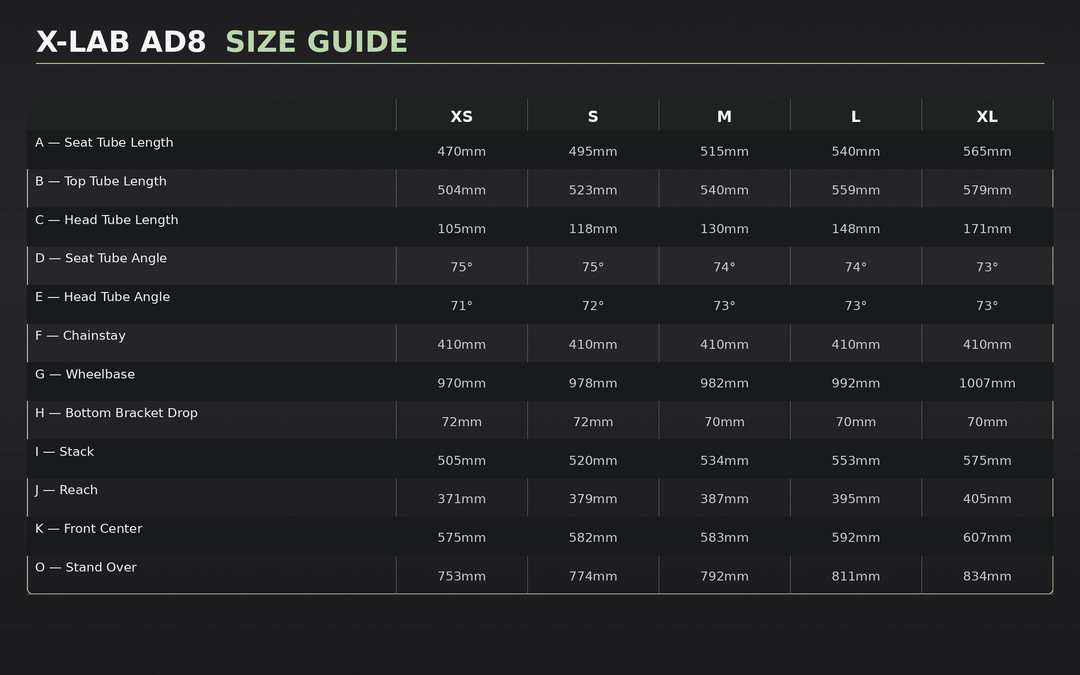This screenshot has width=1080, height=675.
Task: Click the SIZE GUIDE heading
Action: point(316,42)
